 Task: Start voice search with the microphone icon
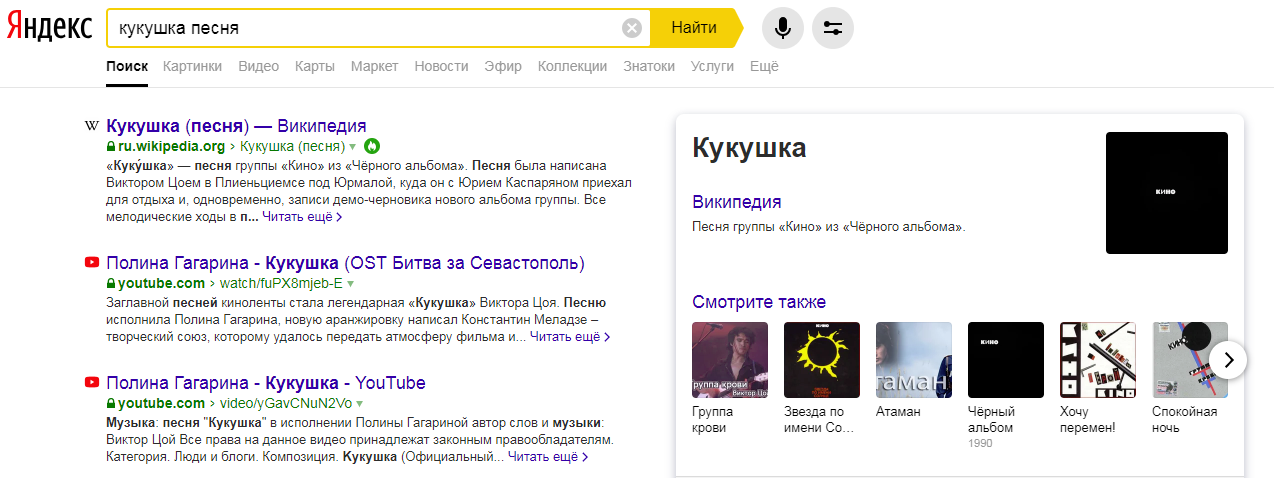pos(783,28)
